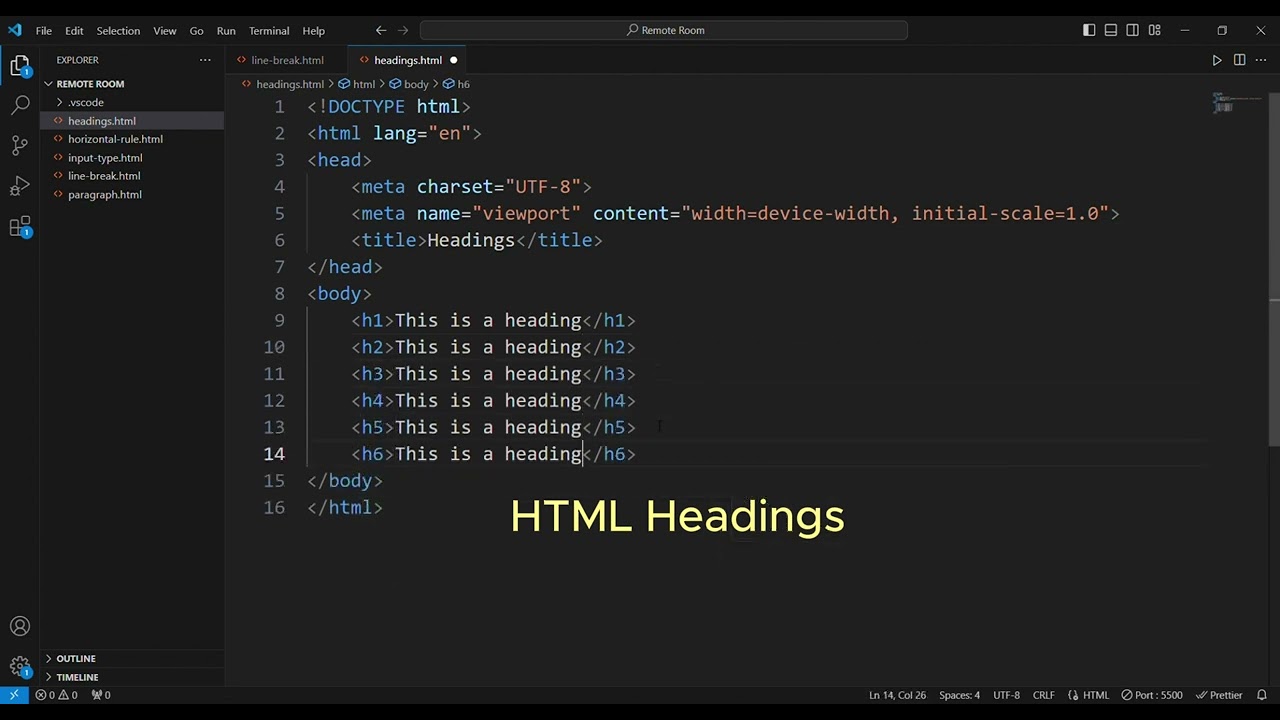Click the VS Code logo icon
This screenshot has width=1280, height=720.
pos(14,30)
